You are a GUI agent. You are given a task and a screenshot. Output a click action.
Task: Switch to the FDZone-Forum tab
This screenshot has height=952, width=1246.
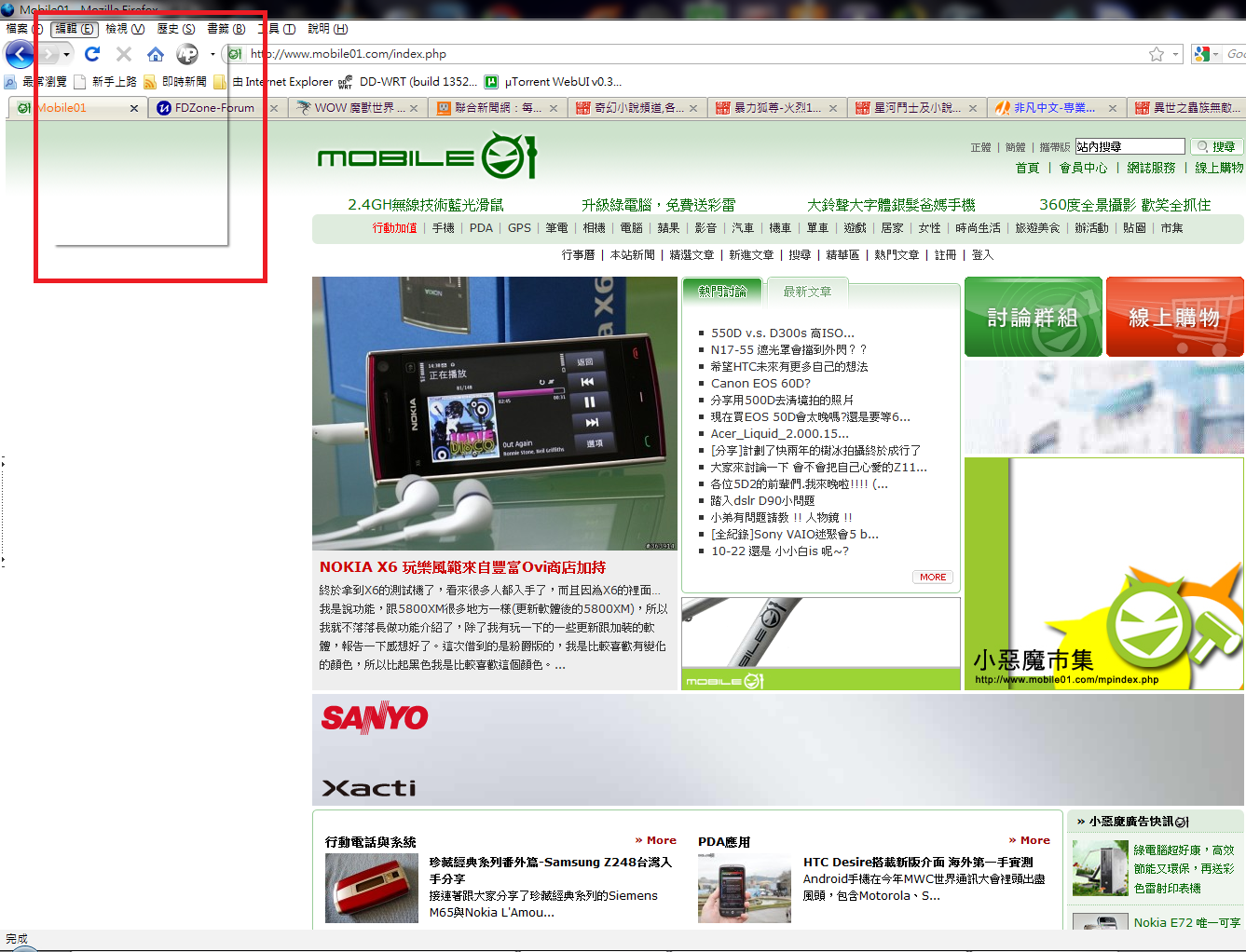[x=214, y=108]
